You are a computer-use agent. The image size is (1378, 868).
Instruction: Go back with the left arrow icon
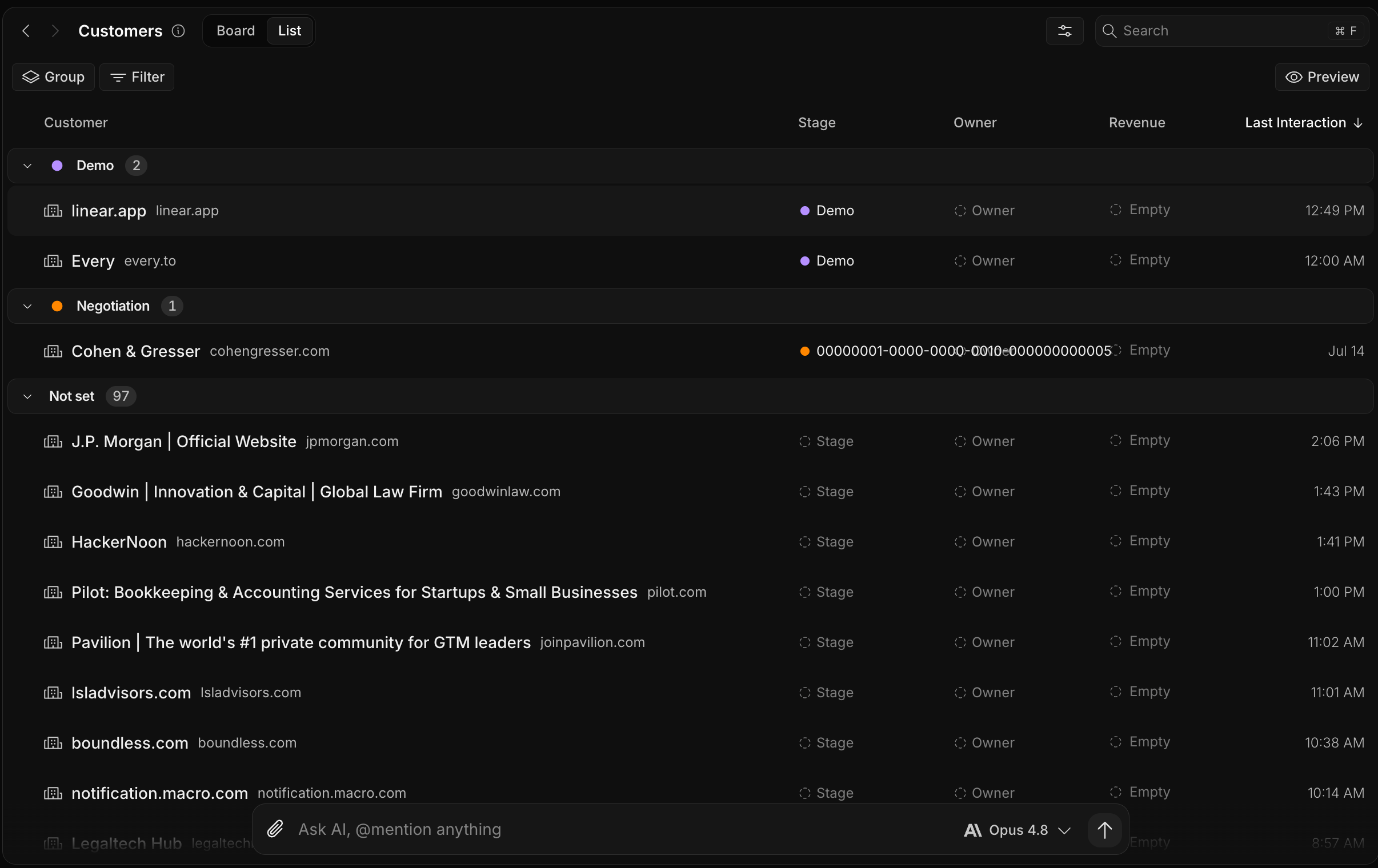click(x=26, y=31)
